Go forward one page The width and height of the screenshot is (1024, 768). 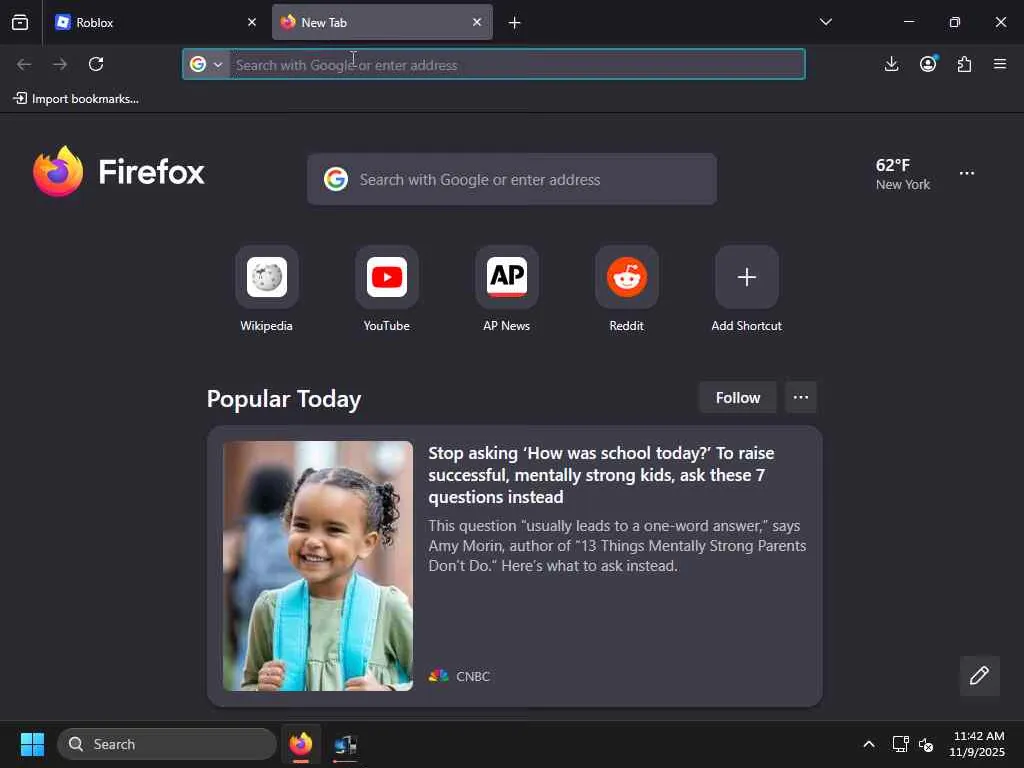pyautogui.click(x=60, y=64)
